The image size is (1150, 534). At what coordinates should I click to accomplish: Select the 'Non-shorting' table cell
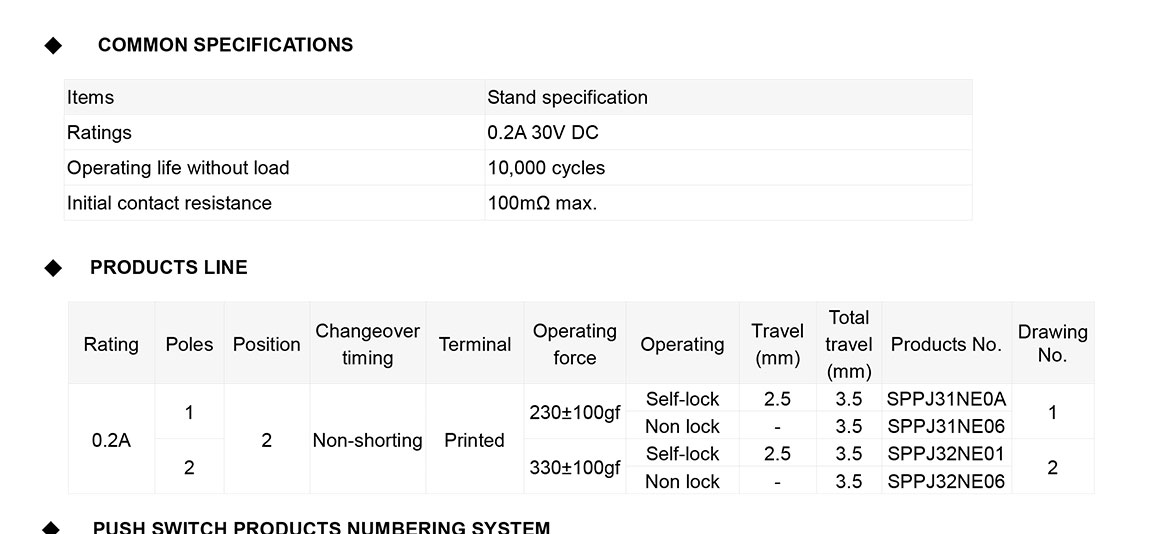[x=367, y=440]
